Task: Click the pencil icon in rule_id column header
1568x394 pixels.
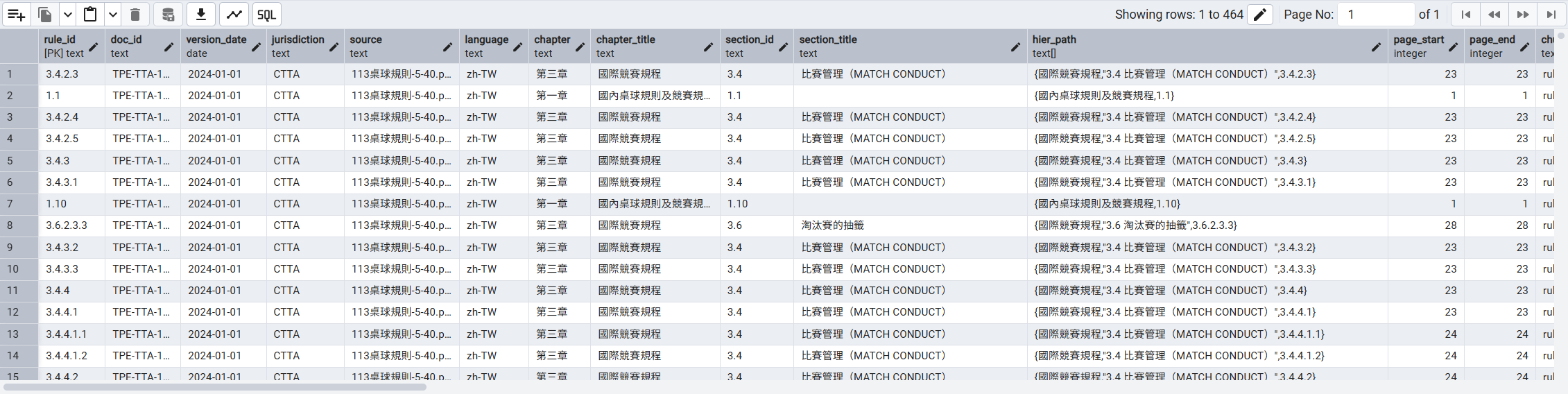Action: pyautogui.click(x=94, y=47)
